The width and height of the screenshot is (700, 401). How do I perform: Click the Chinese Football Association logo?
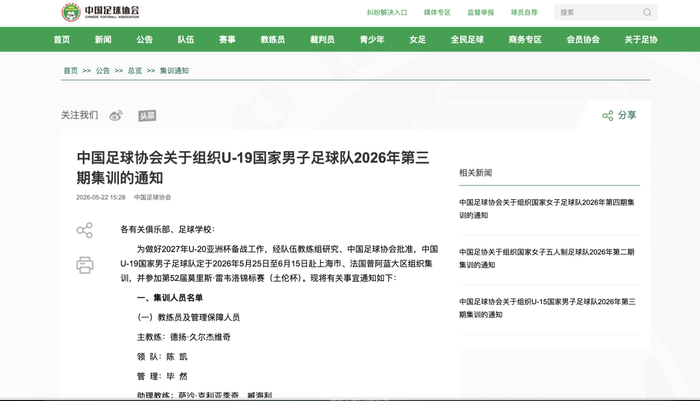[100, 12]
